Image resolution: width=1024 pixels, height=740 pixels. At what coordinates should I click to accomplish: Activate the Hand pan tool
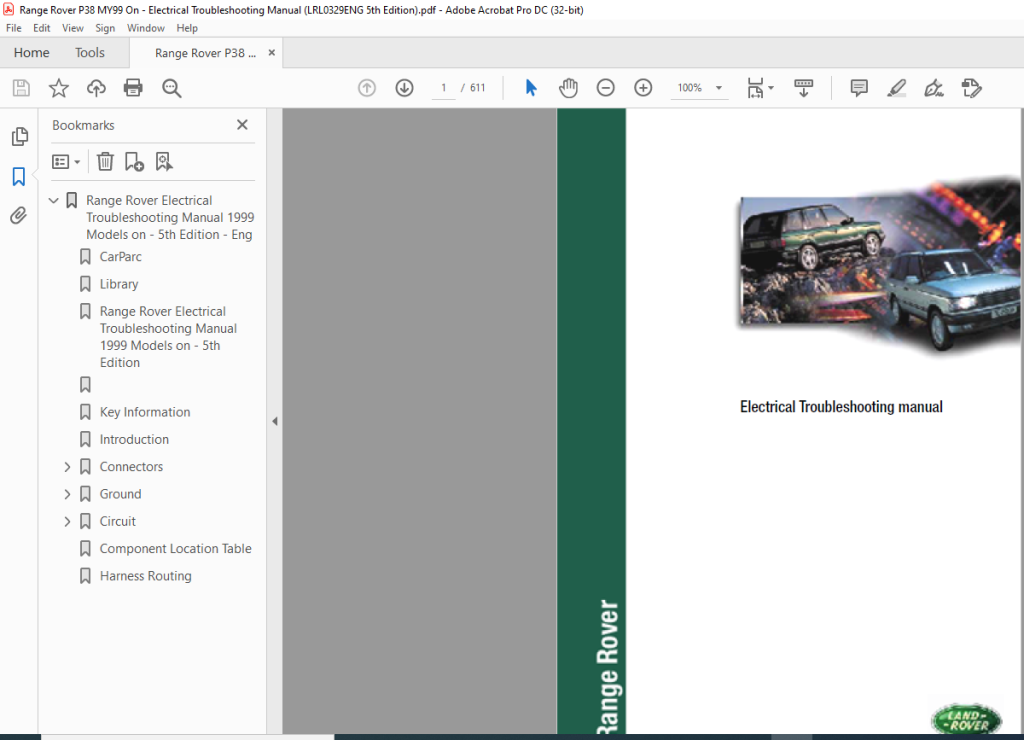(x=568, y=88)
